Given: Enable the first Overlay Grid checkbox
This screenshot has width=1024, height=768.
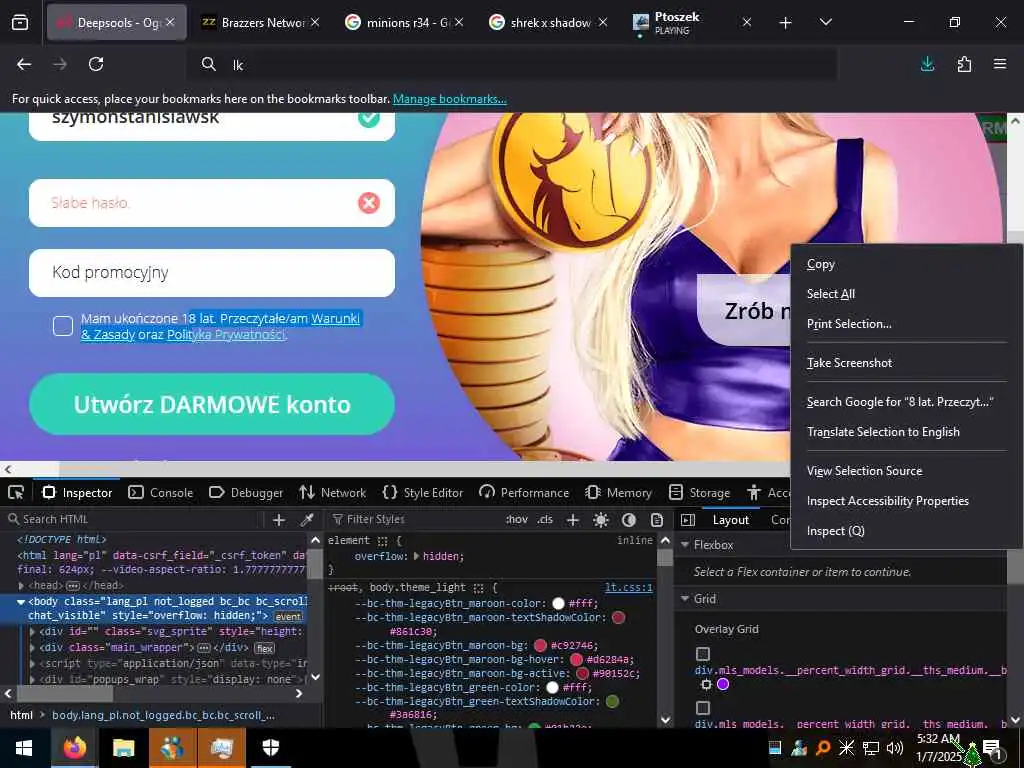Looking at the screenshot, I should (703, 654).
